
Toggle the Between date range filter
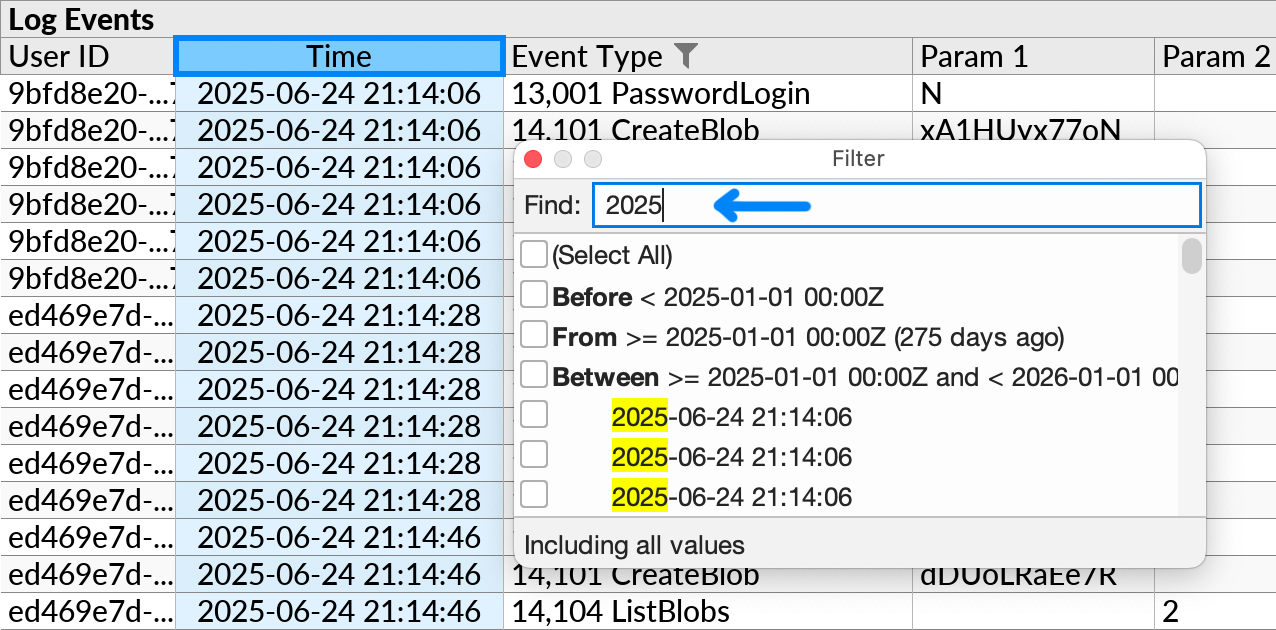[534, 374]
